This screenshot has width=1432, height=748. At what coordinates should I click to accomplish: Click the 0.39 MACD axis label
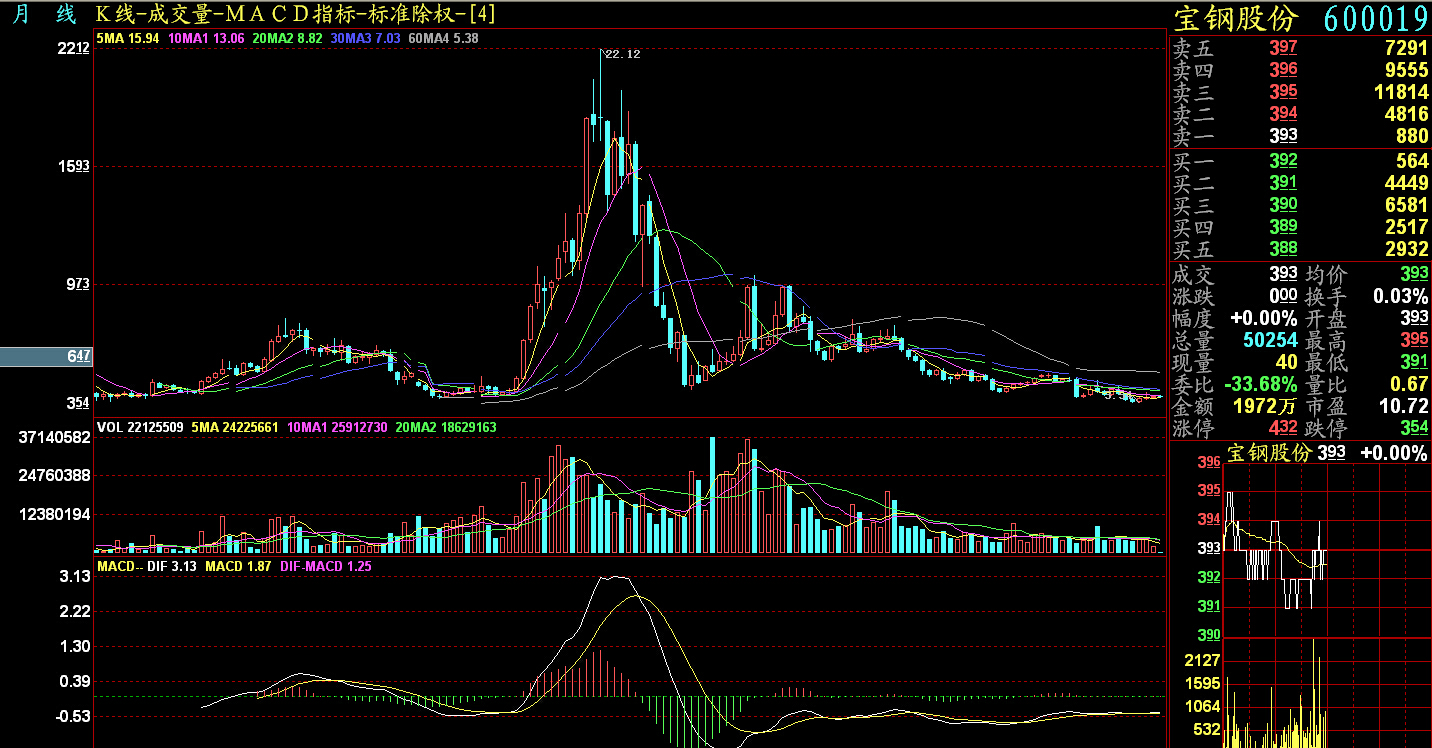pyautogui.click(x=76, y=681)
